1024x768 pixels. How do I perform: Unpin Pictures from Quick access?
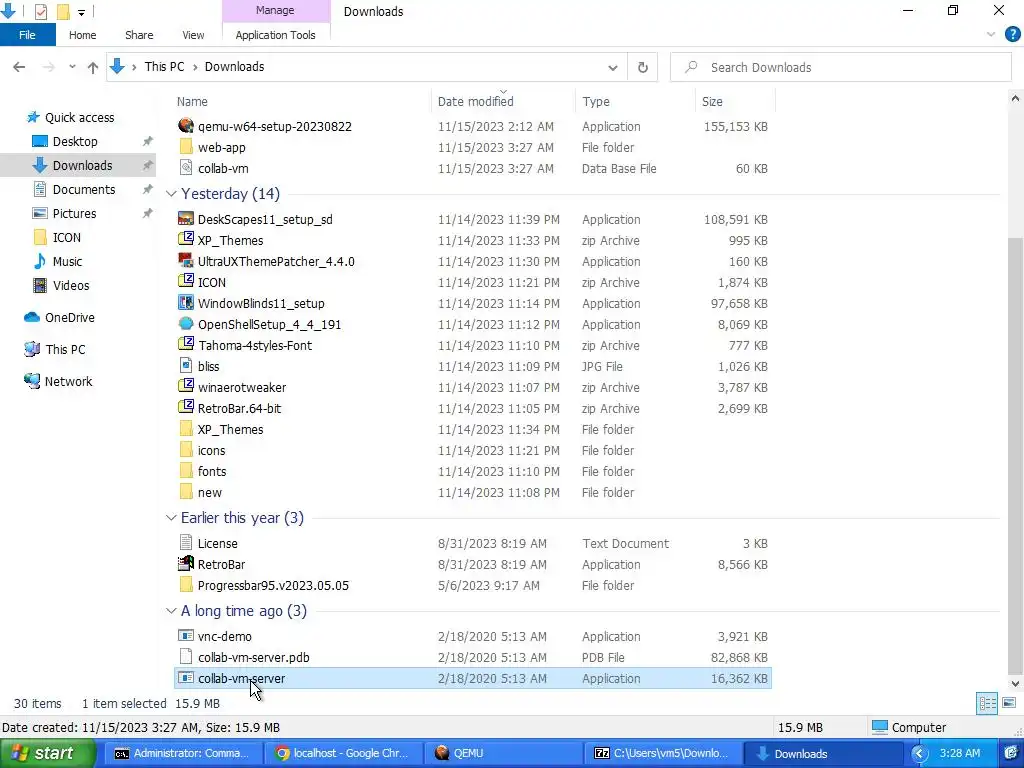click(148, 214)
